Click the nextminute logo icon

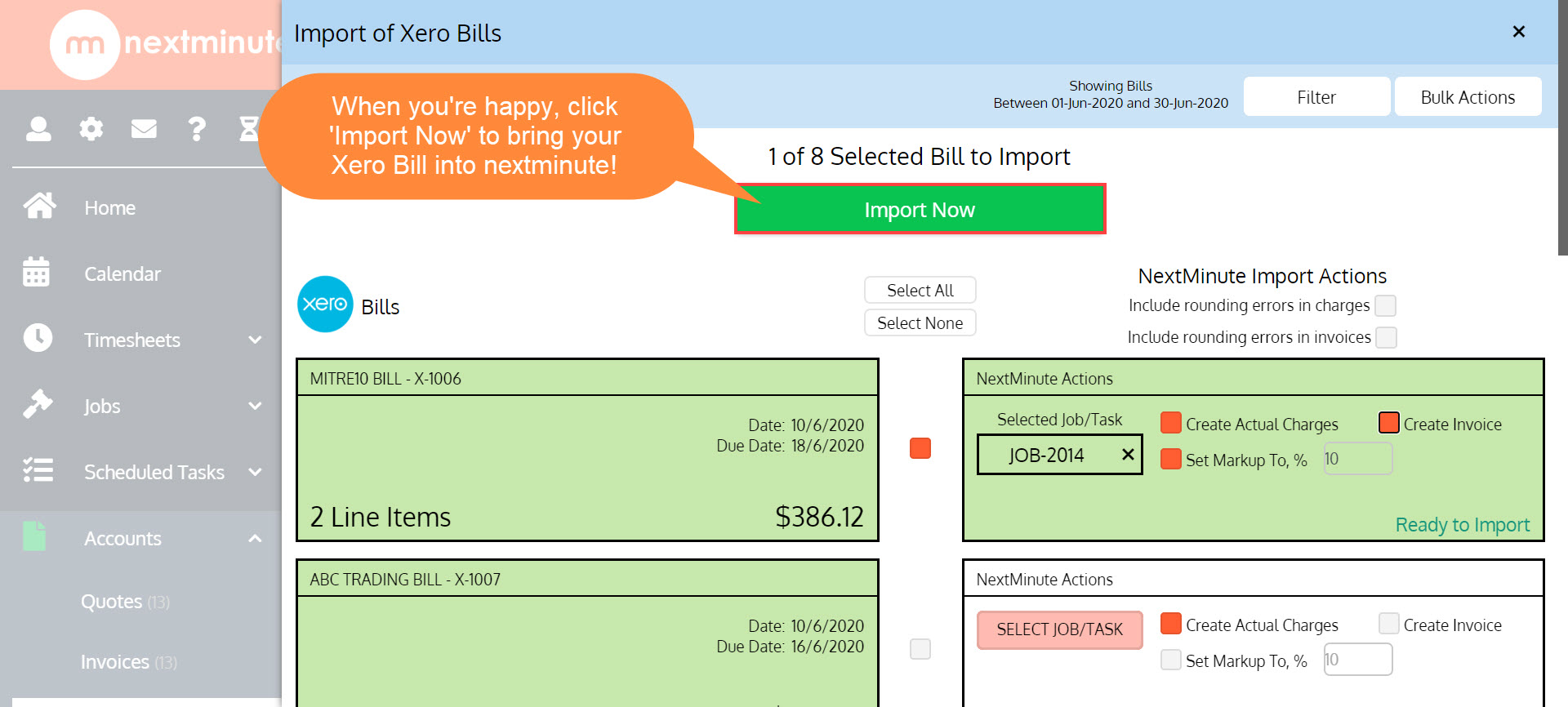[85, 44]
